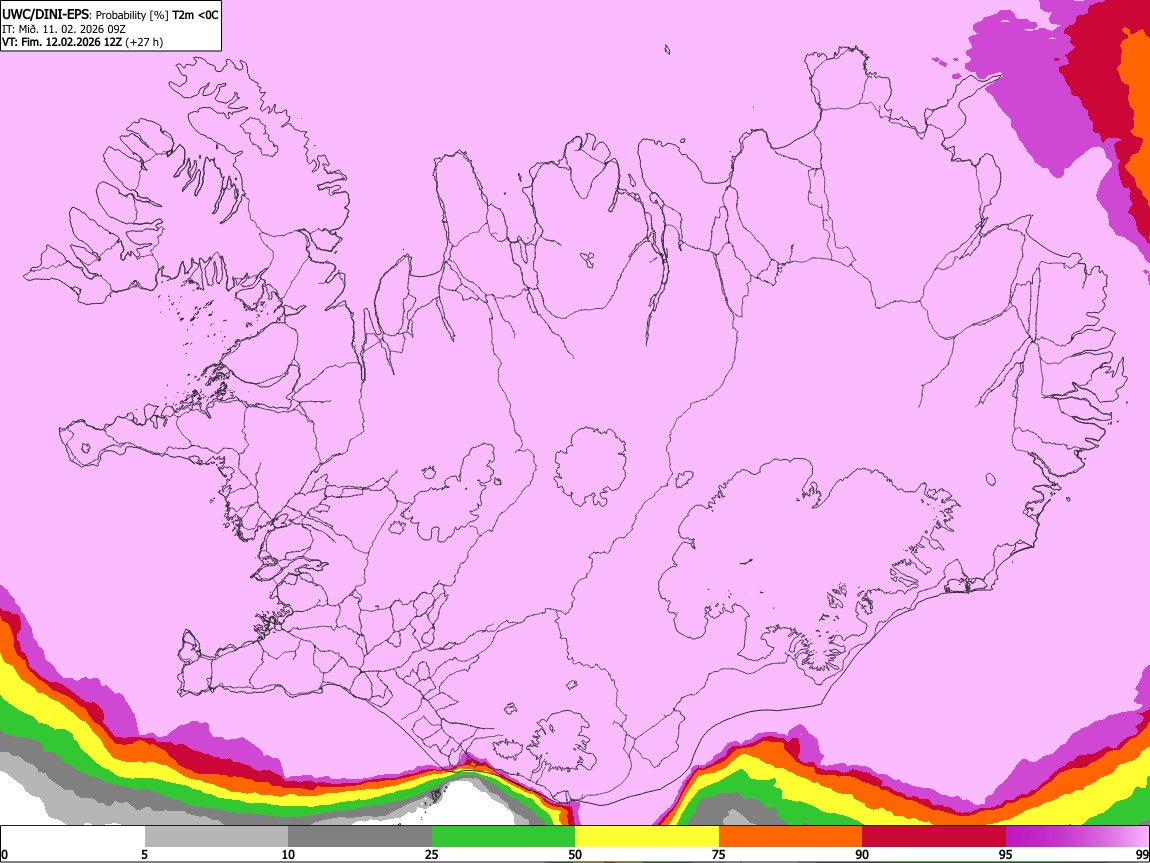Click the 'IT: Mið. 11. 02. 2026 09Z' line
Image resolution: width=1150 pixels, height=863 pixels.
[64, 29]
